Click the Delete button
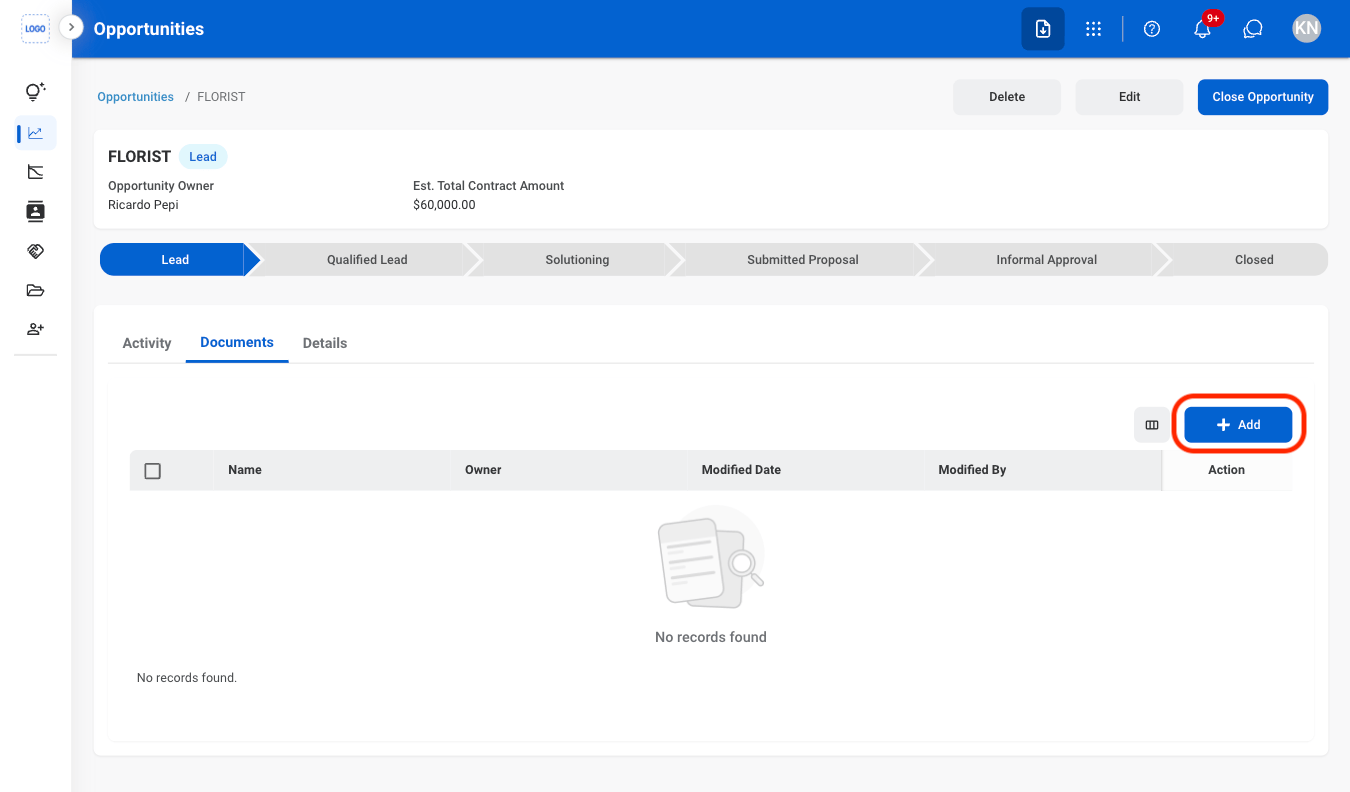 (1007, 97)
